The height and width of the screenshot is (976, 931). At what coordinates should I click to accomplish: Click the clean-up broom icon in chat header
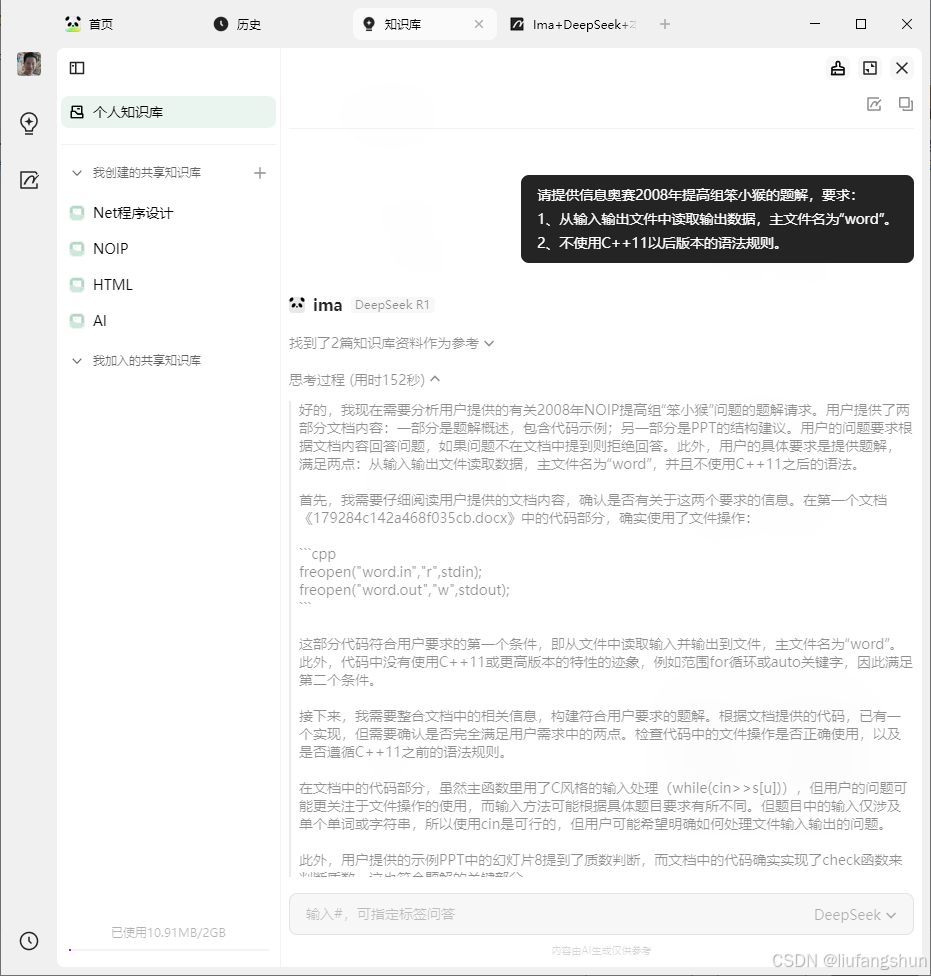point(838,68)
